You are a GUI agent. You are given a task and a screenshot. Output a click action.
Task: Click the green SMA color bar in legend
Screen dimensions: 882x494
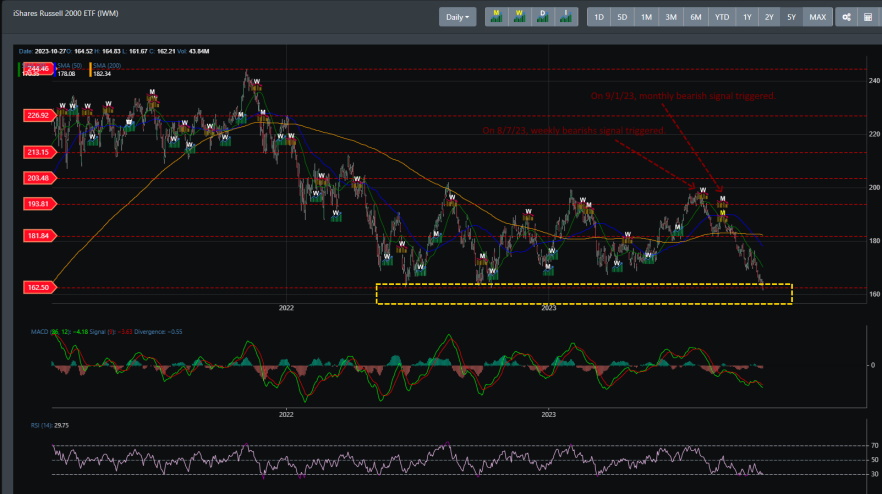tap(19, 69)
